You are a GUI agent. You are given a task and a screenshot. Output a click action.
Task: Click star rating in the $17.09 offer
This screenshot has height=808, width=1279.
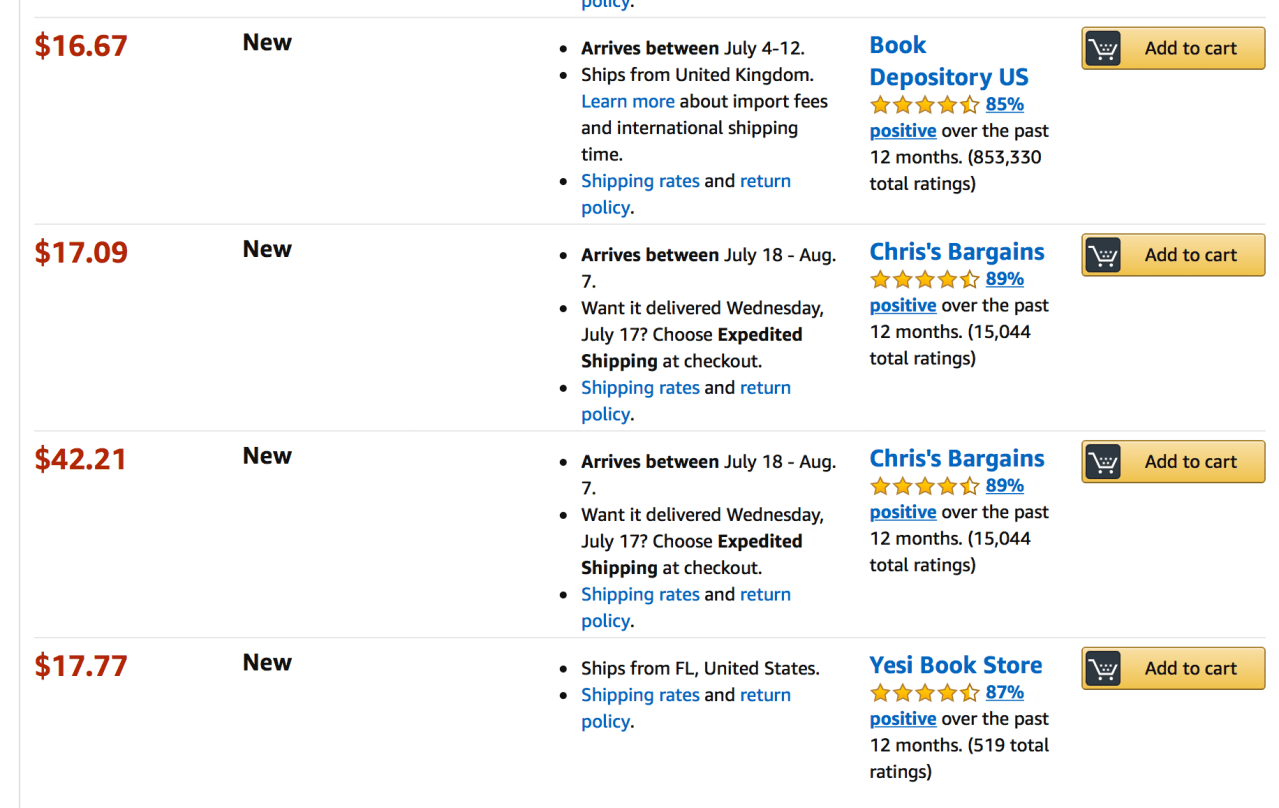pos(925,280)
